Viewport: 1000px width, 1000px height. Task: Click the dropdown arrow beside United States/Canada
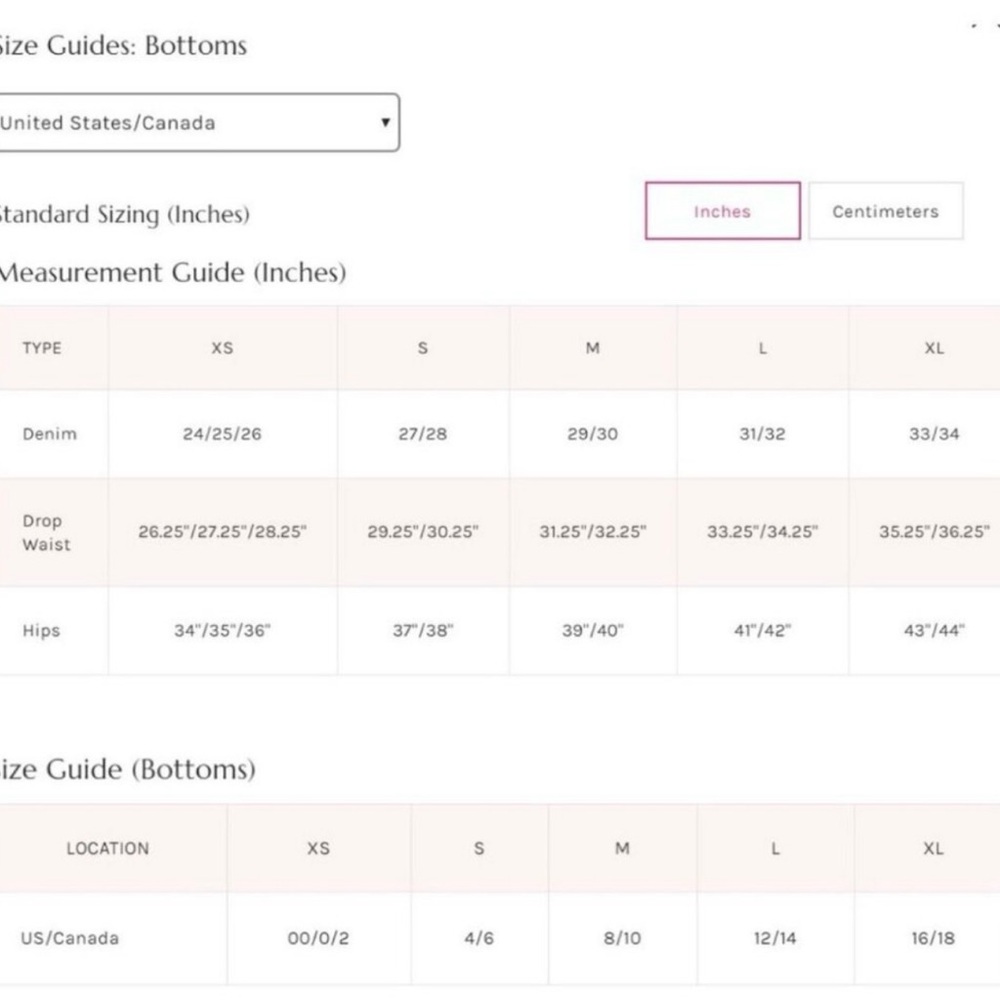385,122
